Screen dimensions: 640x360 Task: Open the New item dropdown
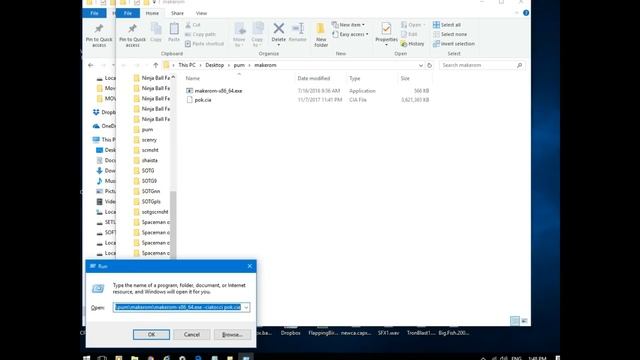349,25
